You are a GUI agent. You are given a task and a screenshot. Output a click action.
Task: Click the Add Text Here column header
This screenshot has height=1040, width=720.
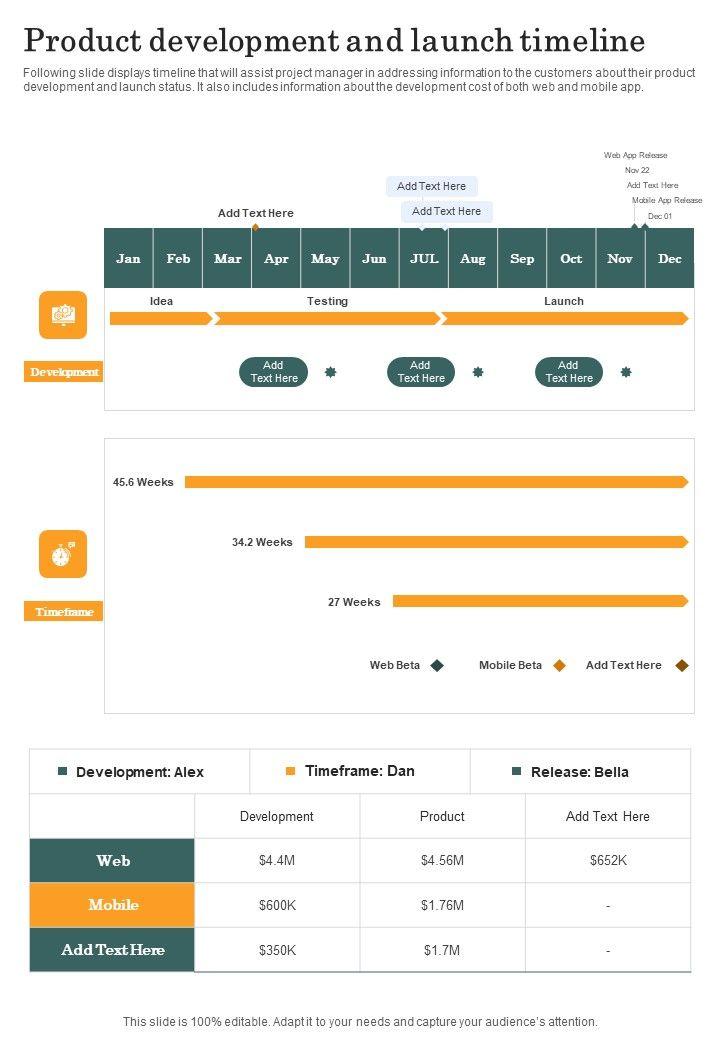[608, 816]
